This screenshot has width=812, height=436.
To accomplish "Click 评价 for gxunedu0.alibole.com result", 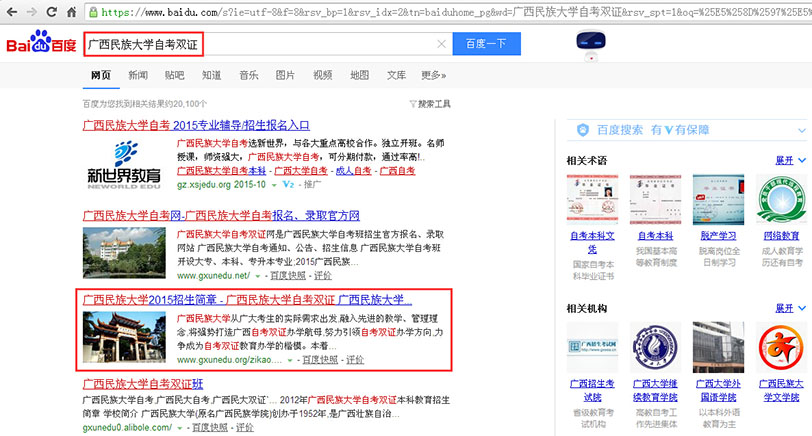I will coord(245,428).
